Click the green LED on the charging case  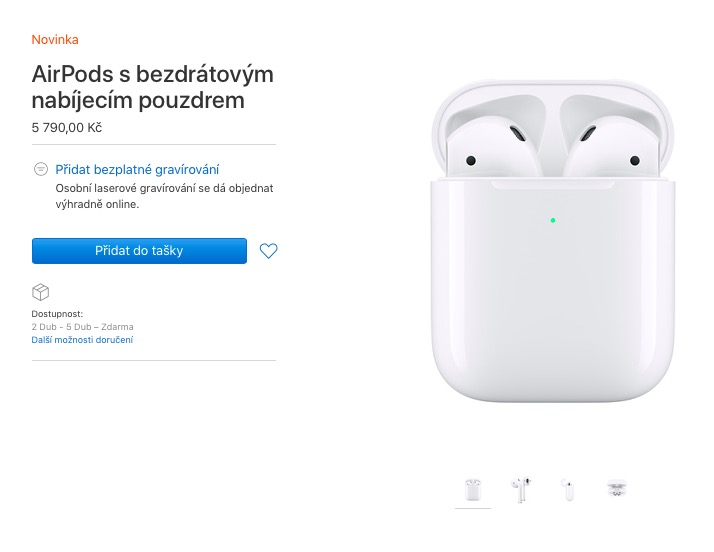tap(553, 220)
